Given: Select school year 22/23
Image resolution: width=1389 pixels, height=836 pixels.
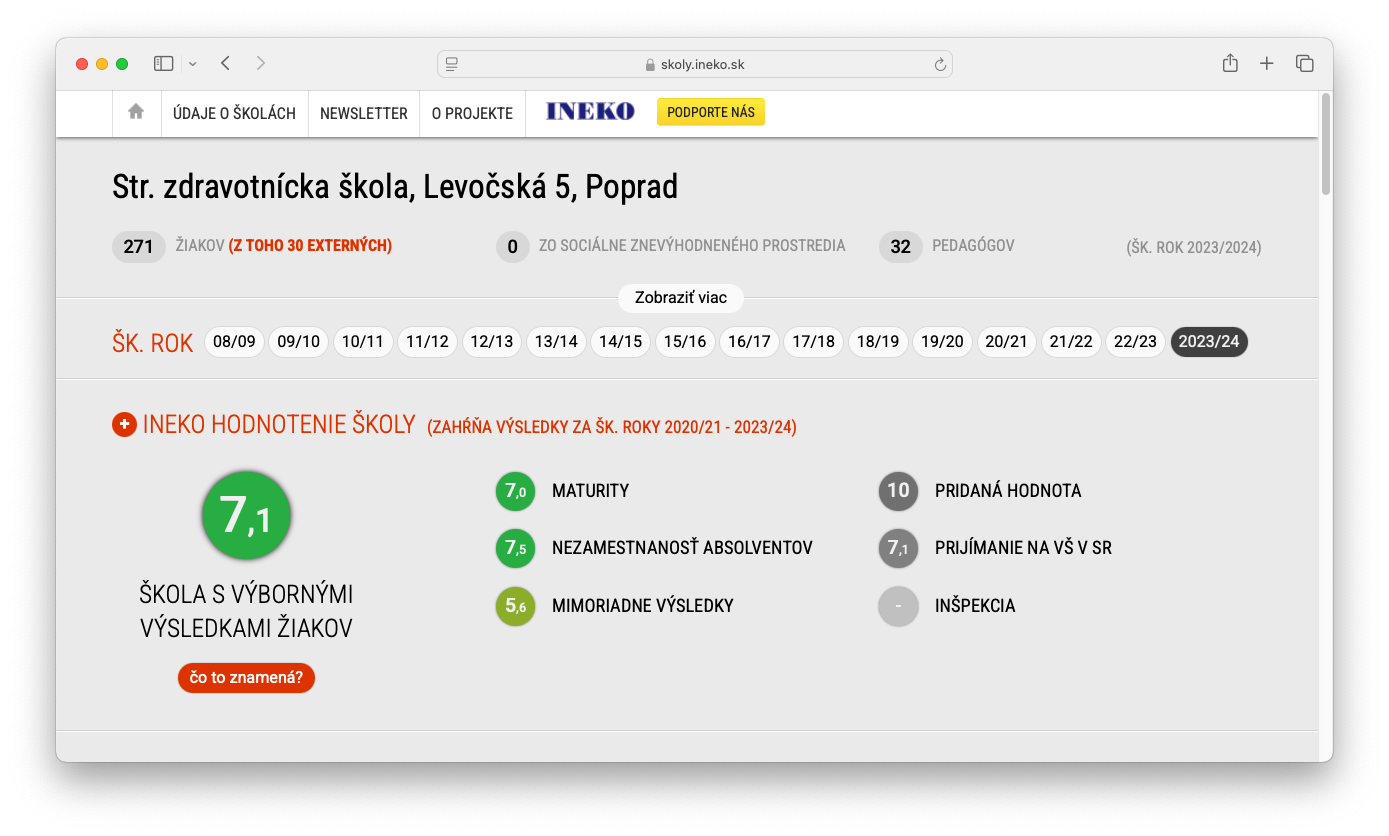Looking at the screenshot, I should point(1135,342).
